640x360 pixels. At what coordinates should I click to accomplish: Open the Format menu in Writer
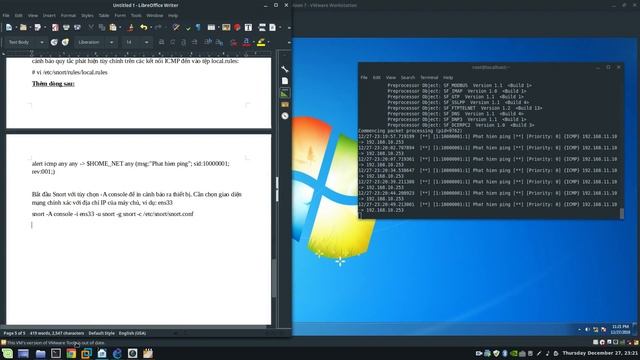[68, 16]
